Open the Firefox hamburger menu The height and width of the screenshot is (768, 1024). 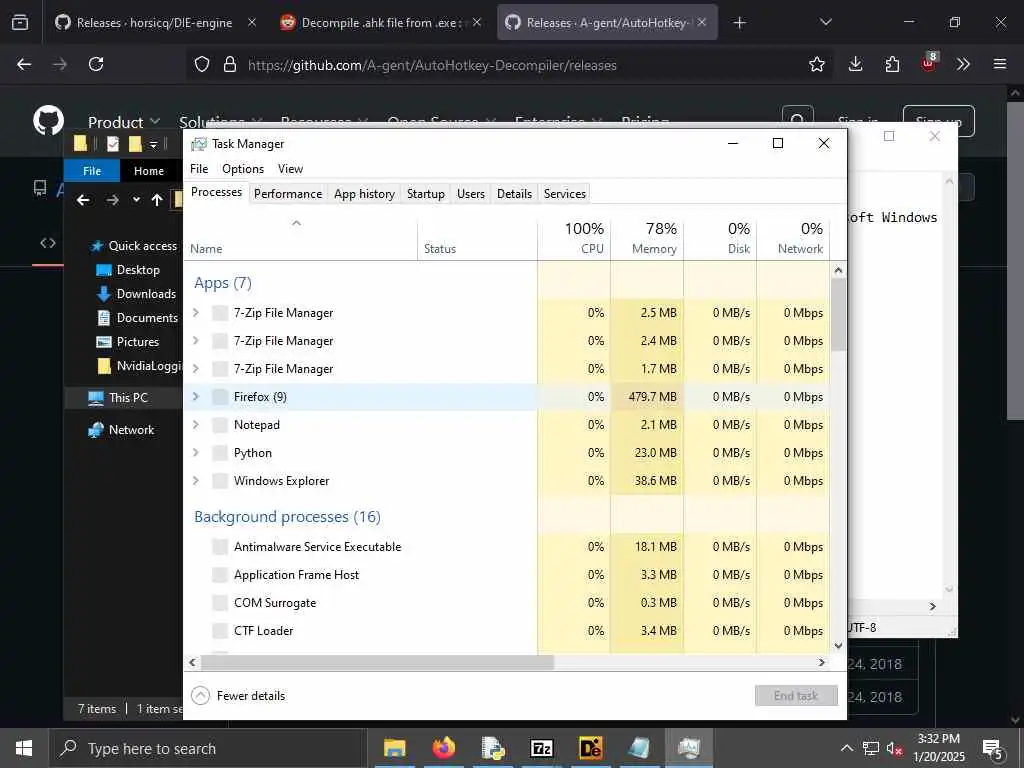tap(999, 64)
